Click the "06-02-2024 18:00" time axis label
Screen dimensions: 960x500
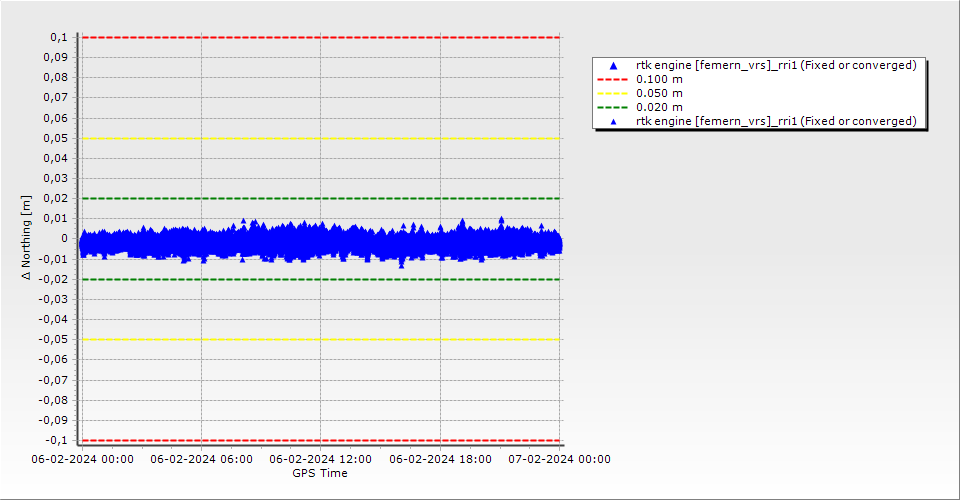[440, 459]
